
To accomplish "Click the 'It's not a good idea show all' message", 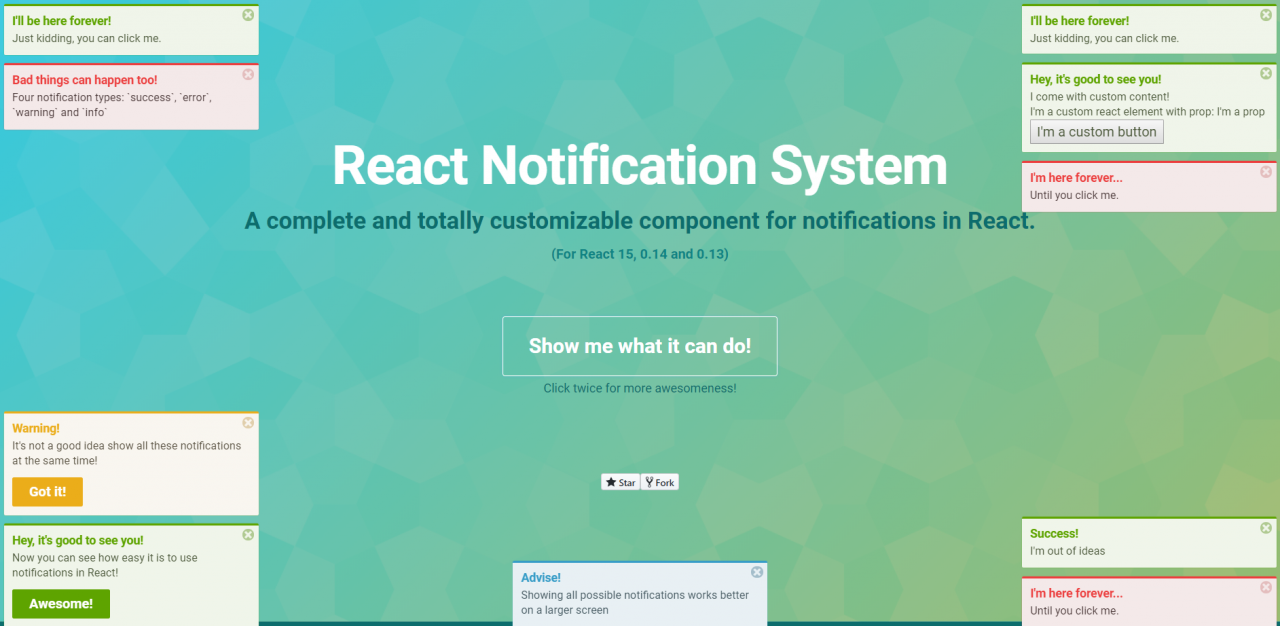I will coord(127,453).
